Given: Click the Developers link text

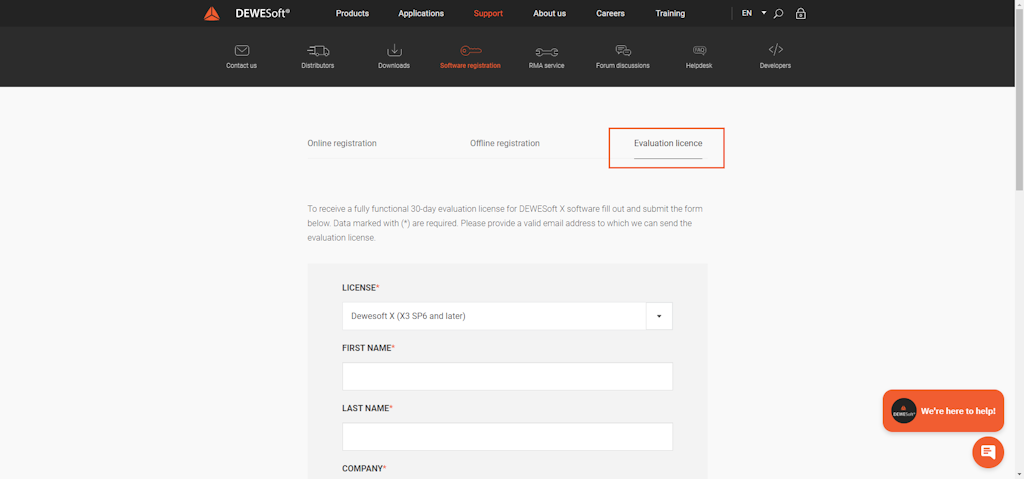Looking at the screenshot, I should pyautogui.click(x=775, y=65).
